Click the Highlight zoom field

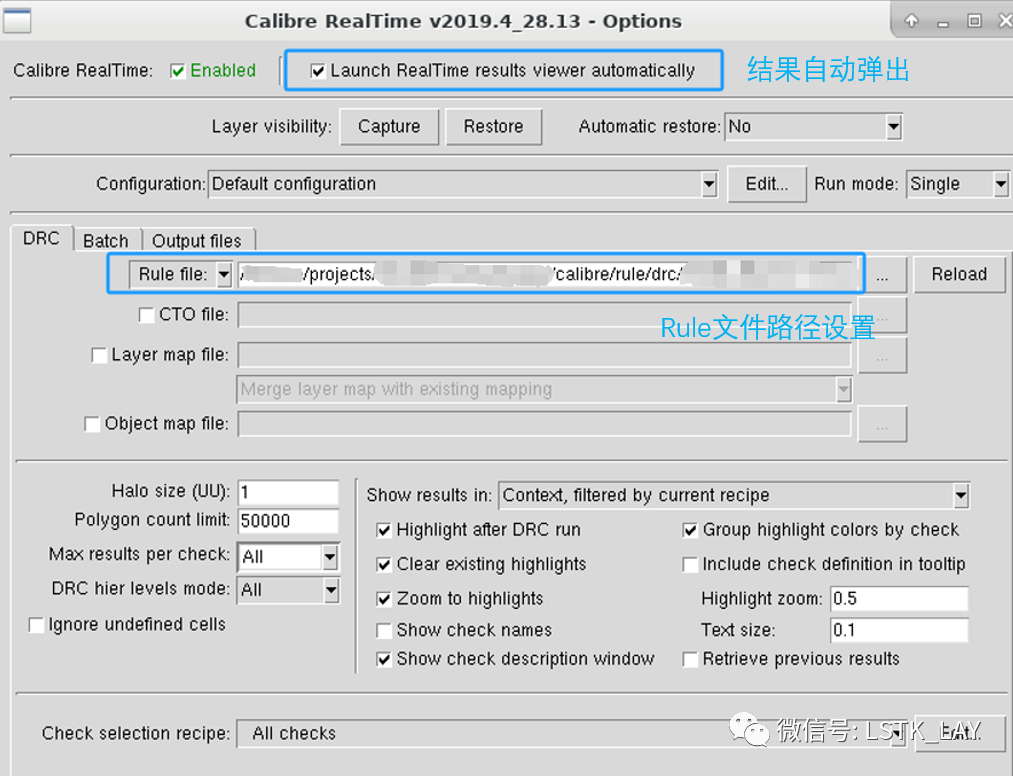pyautogui.click(x=899, y=599)
